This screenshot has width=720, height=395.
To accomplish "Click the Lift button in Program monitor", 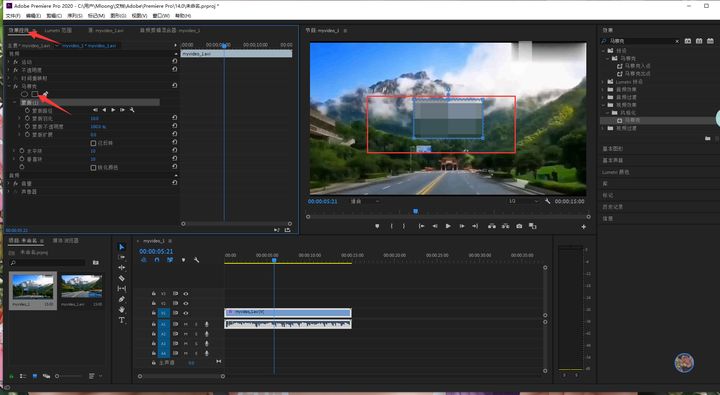I will pos(492,226).
